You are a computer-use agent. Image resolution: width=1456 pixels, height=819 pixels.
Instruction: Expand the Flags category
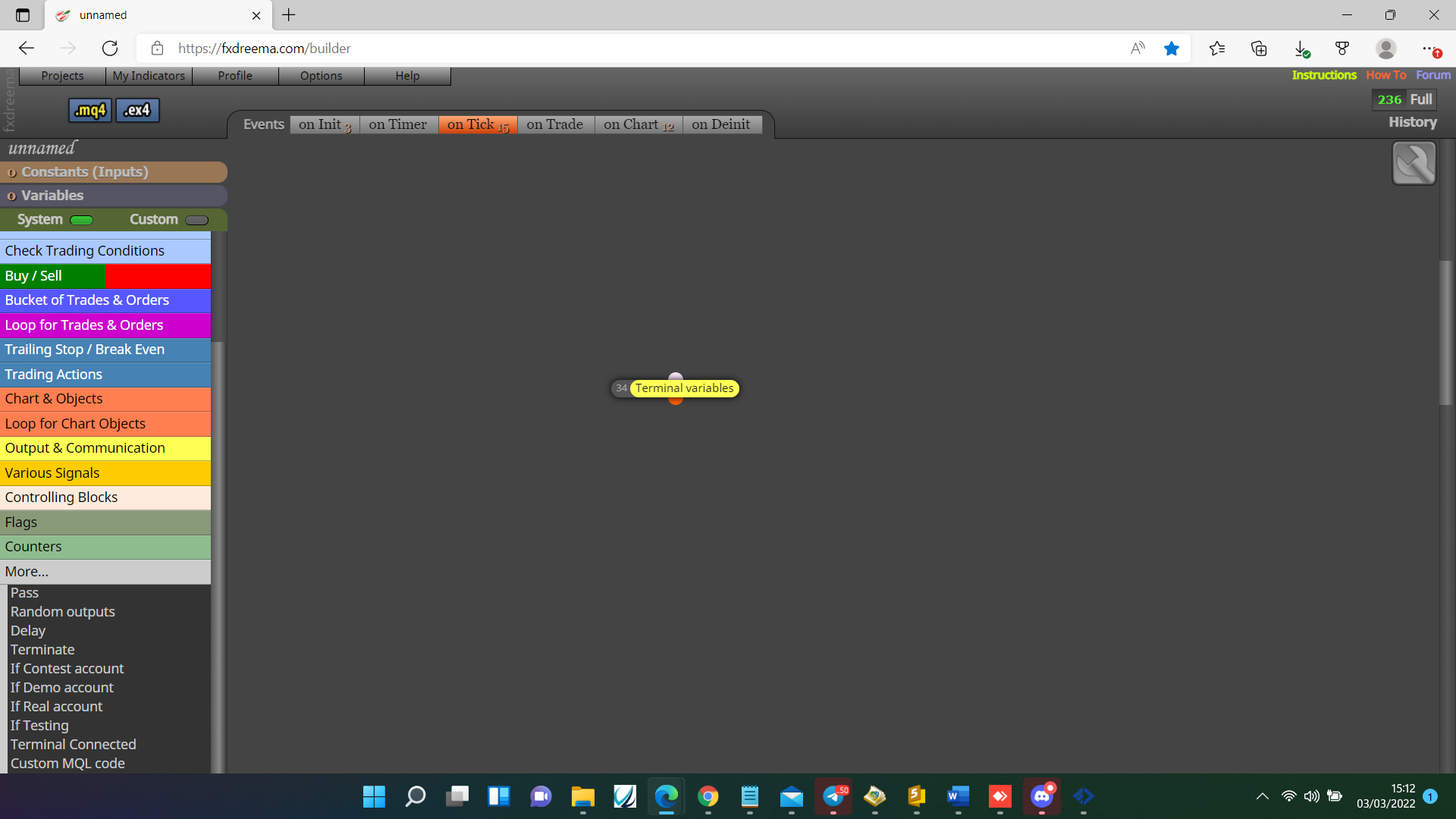[105, 522]
